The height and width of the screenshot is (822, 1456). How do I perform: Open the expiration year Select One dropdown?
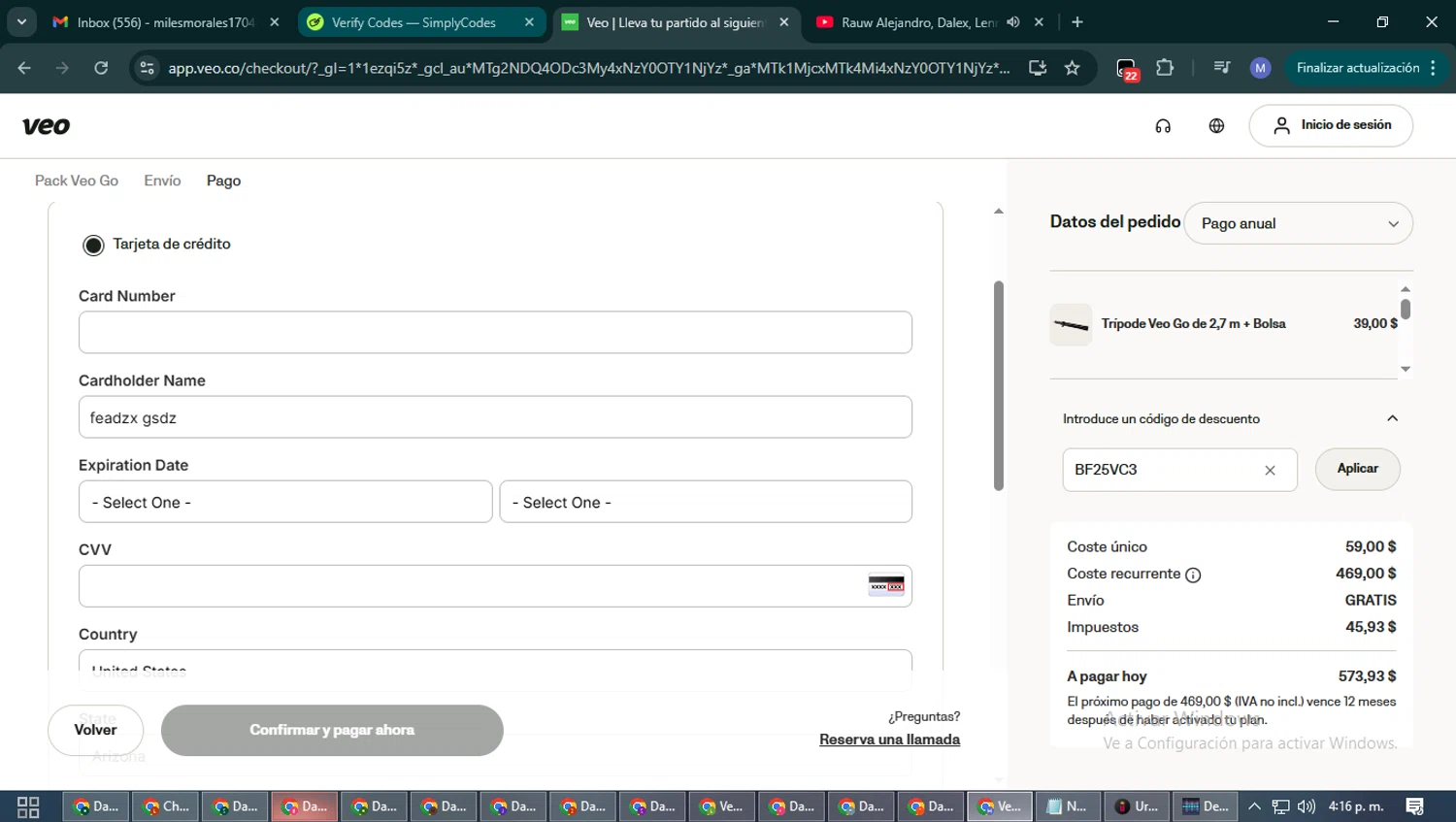[x=706, y=502]
